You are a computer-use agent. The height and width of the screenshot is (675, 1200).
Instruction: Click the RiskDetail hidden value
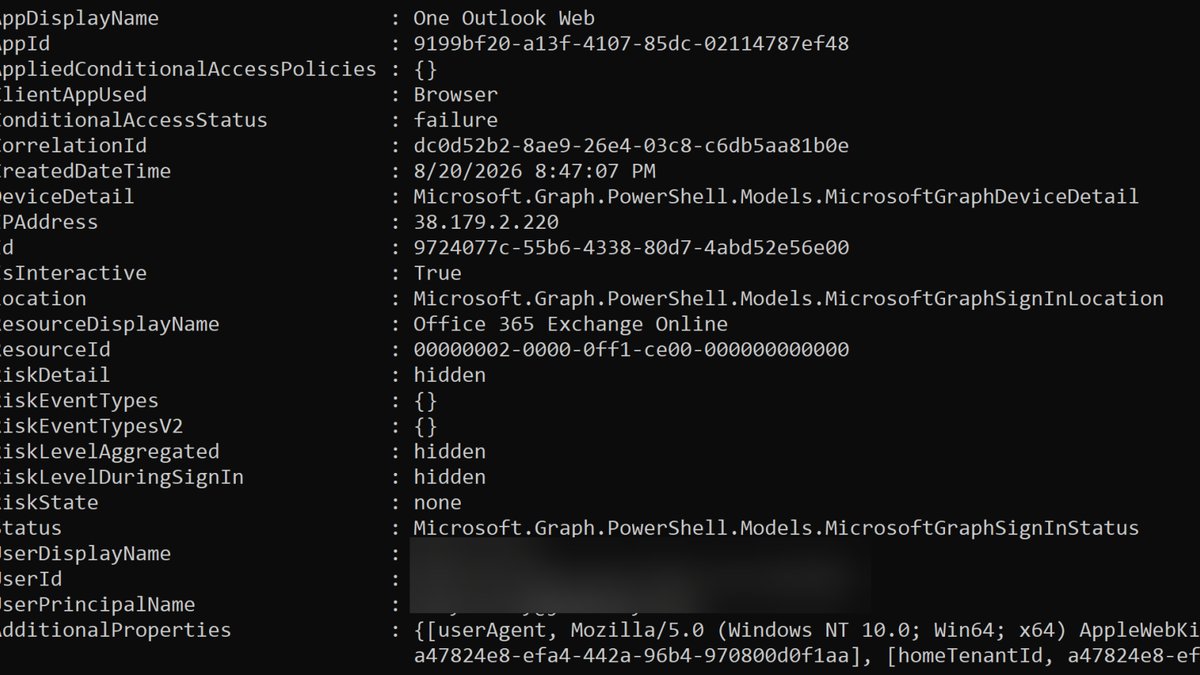pos(449,375)
